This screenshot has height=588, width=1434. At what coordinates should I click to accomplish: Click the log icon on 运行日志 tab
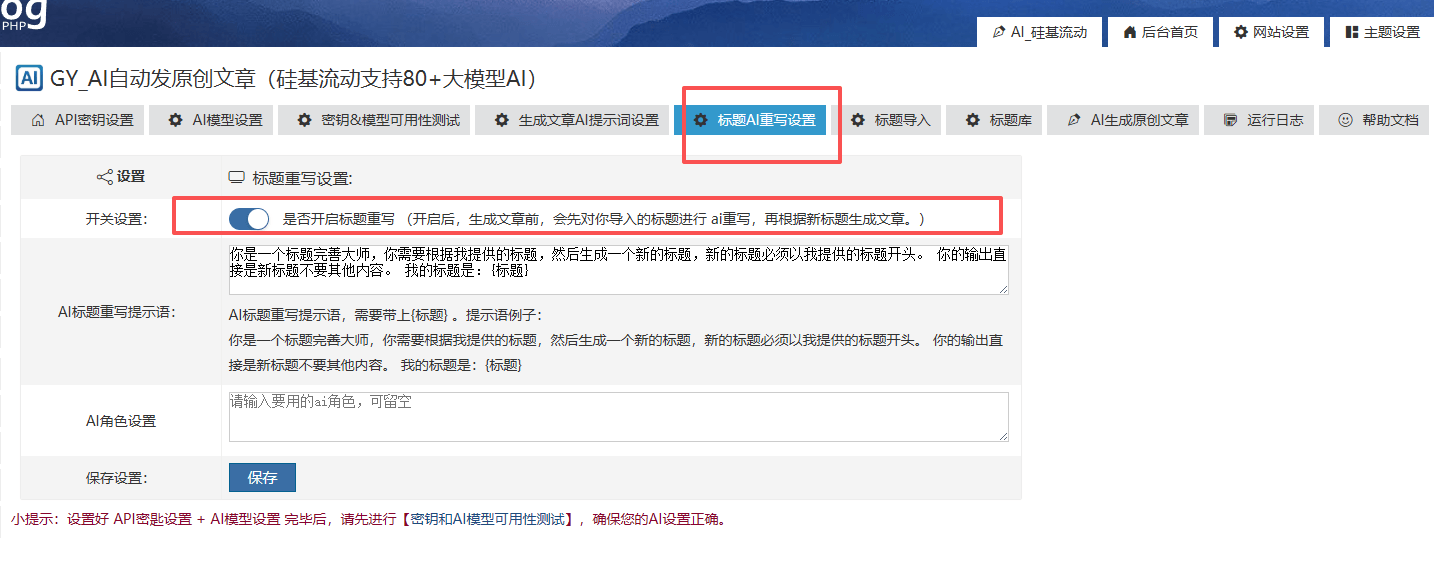click(1230, 120)
